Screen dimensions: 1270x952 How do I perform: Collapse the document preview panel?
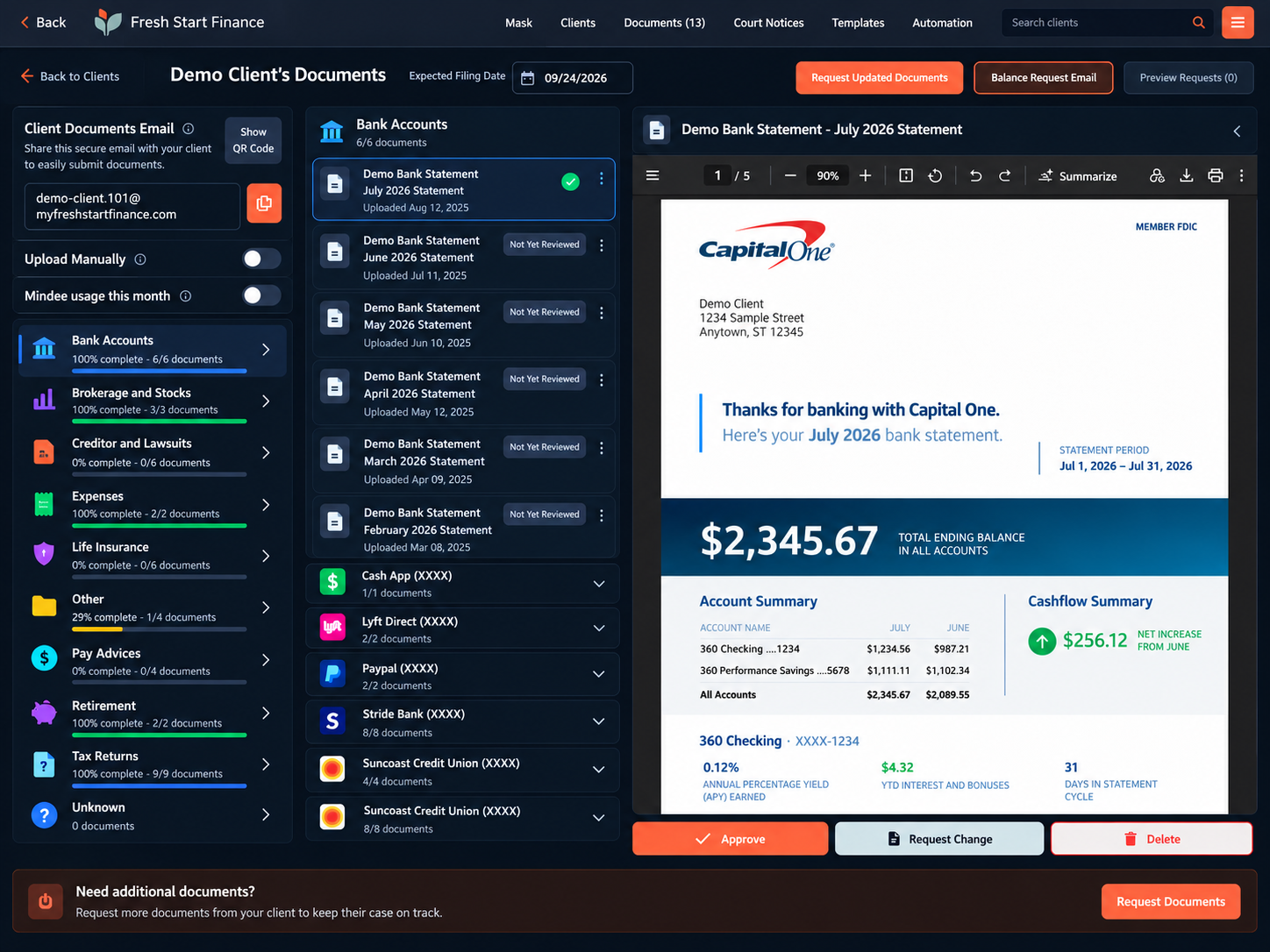tap(1237, 131)
